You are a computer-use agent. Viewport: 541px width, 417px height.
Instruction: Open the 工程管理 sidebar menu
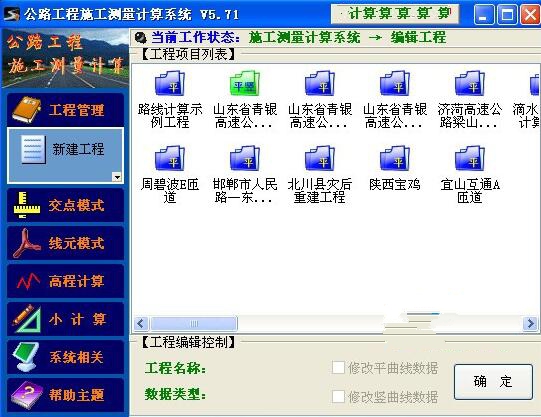pyautogui.click(x=66, y=110)
